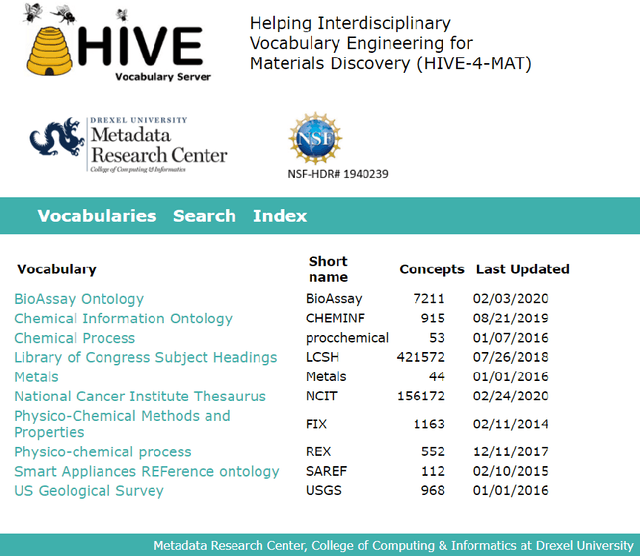Viewport: 640px width, 556px height.
Task: Select the date 12/11/2017
Action: pos(511,452)
